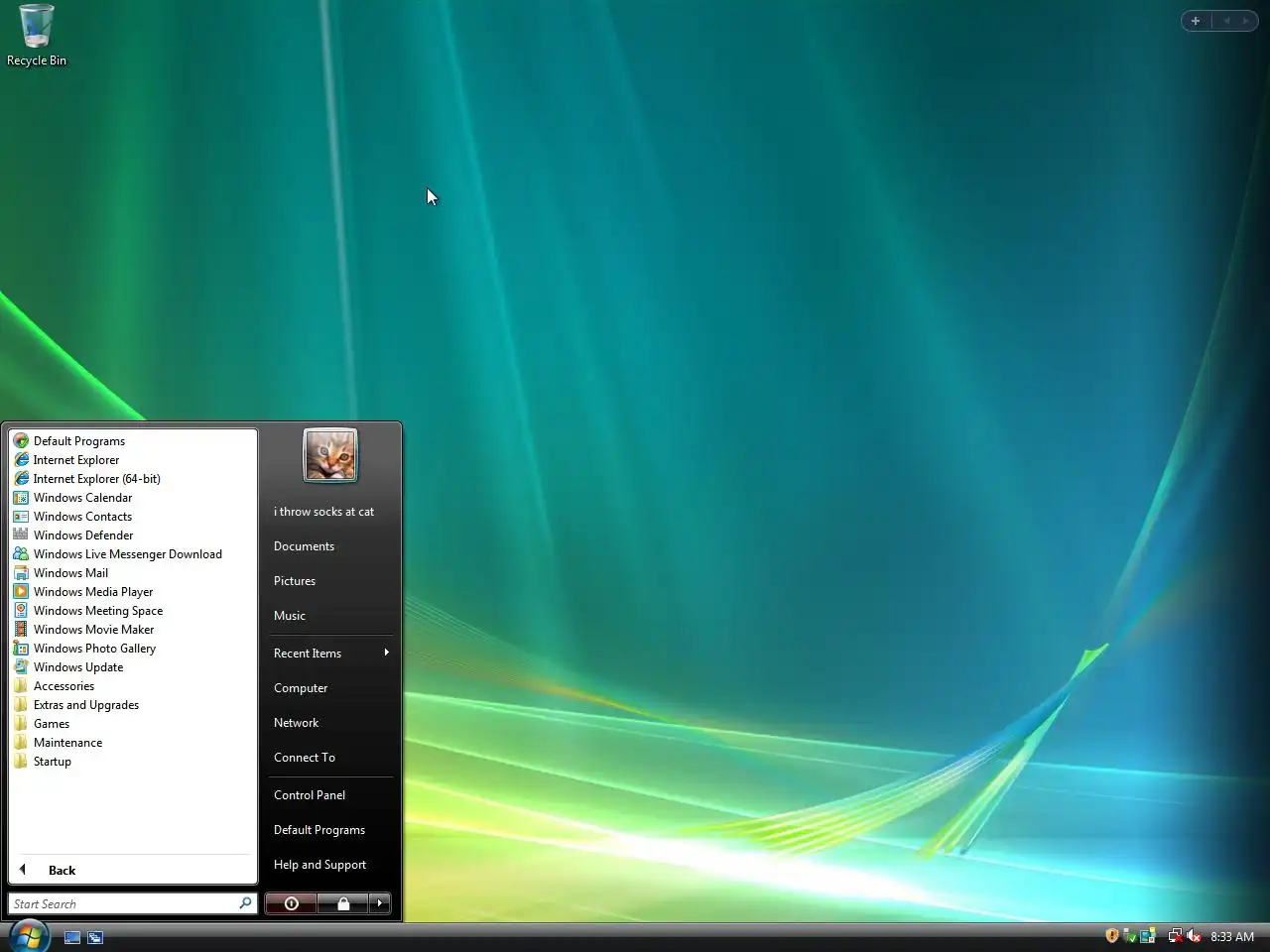Open the Windows Sidebar tray icon
The width and height of the screenshot is (1270, 952).
pyautogui.click(x=1148, y=936)
